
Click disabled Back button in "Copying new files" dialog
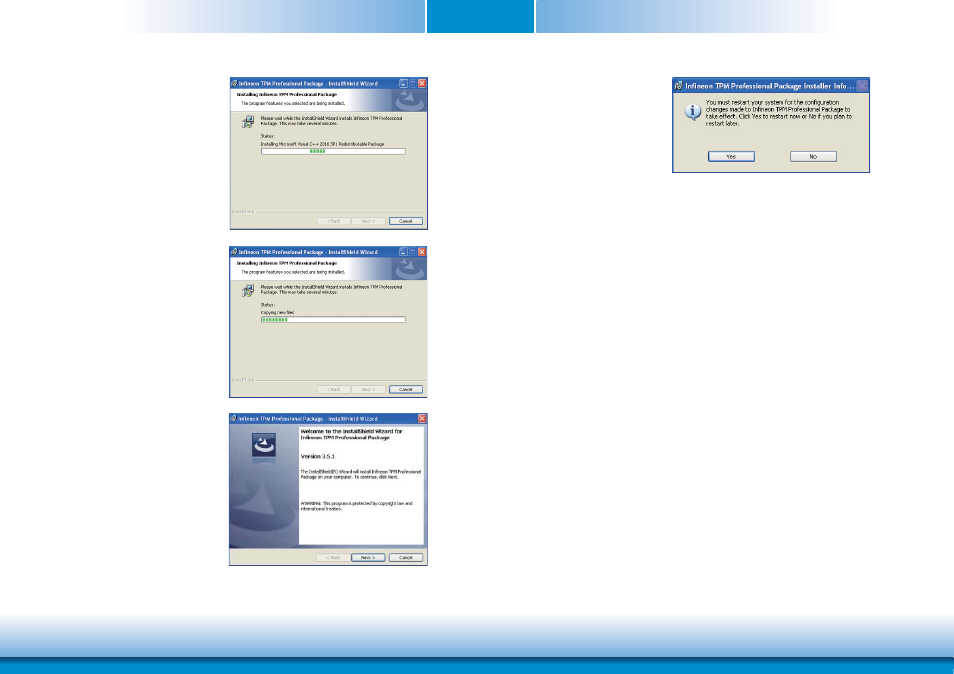(333, 389)
